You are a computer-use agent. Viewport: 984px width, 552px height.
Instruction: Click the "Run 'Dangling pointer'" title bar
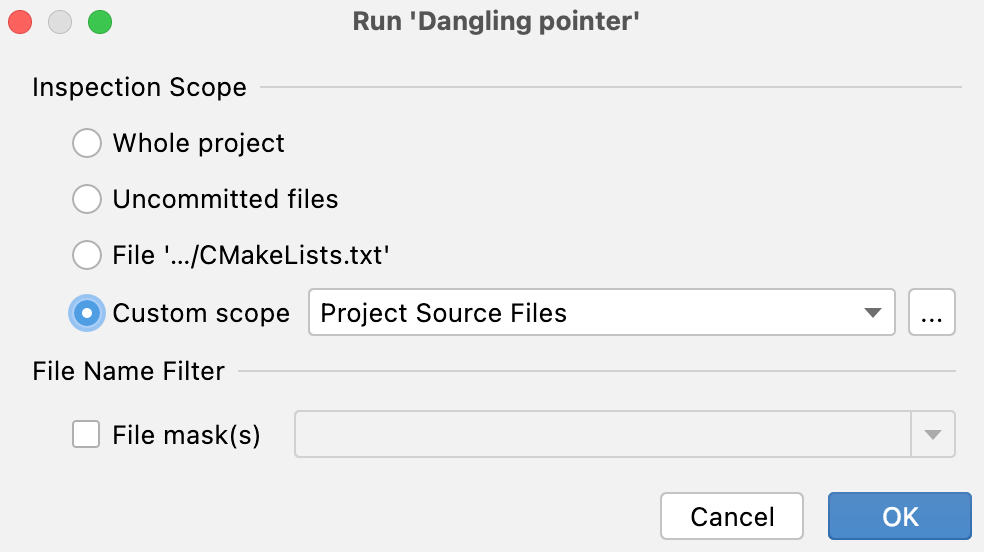point(495,22)
